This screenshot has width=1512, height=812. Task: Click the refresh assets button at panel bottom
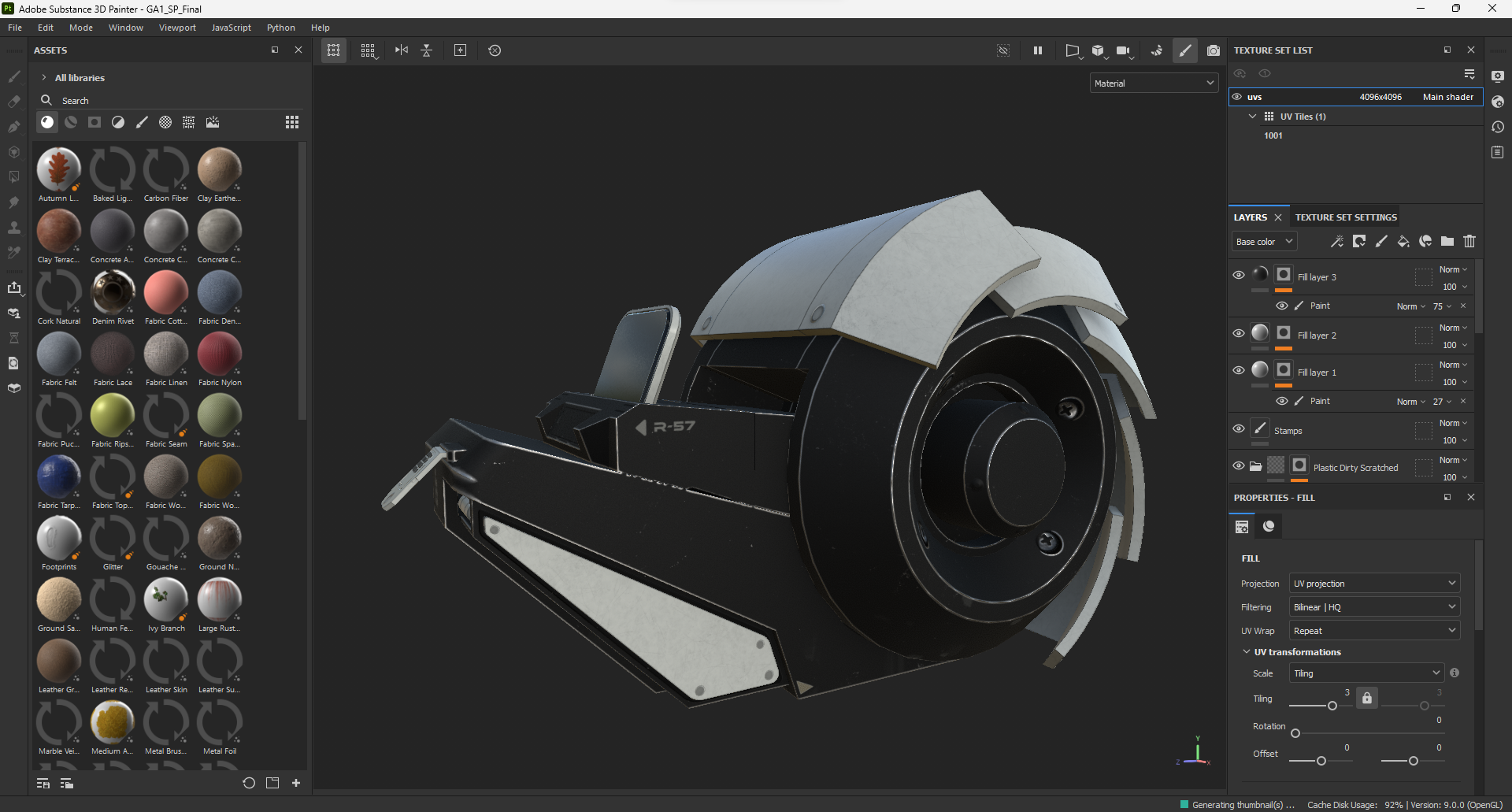249,783
